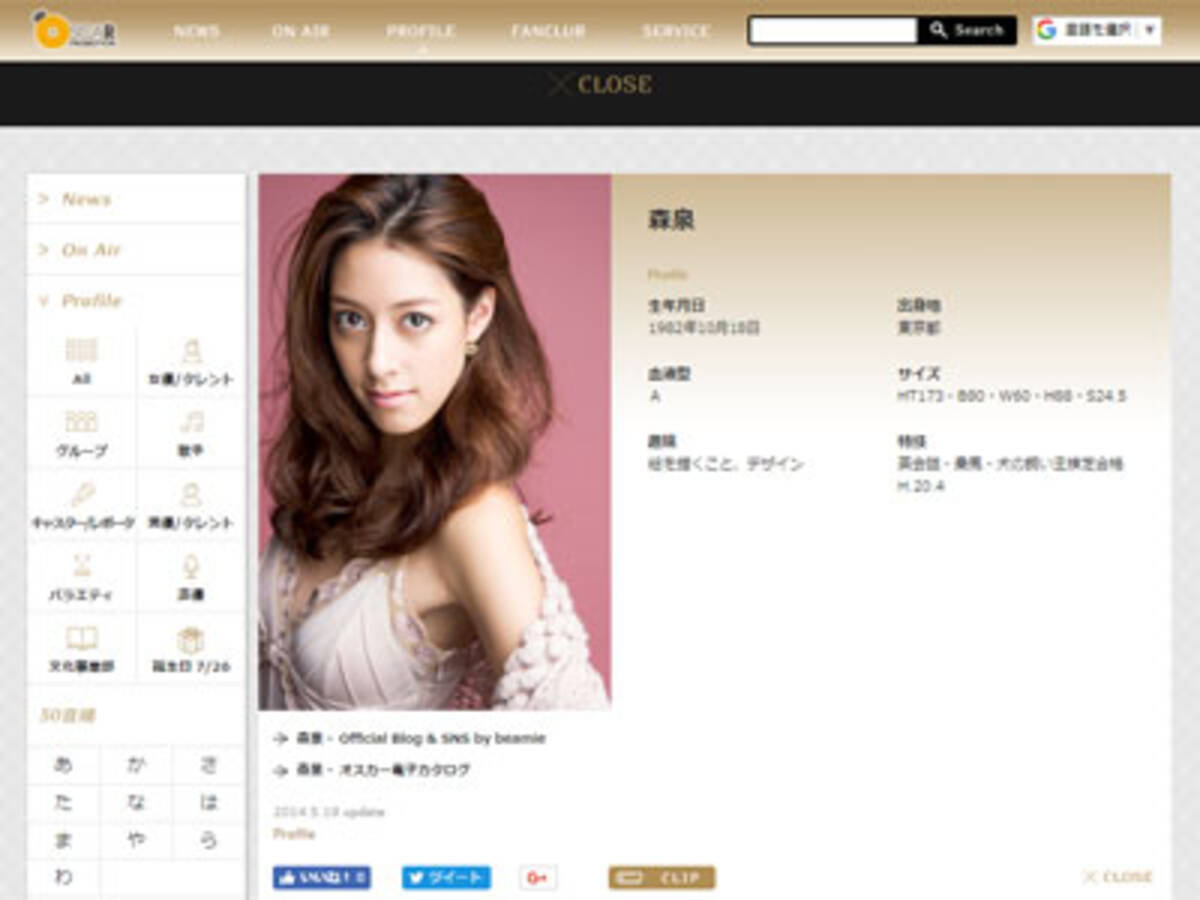Expand the News section in sidebar
The height and width of the screenshot is (900, 1200).
coord(136,199)
